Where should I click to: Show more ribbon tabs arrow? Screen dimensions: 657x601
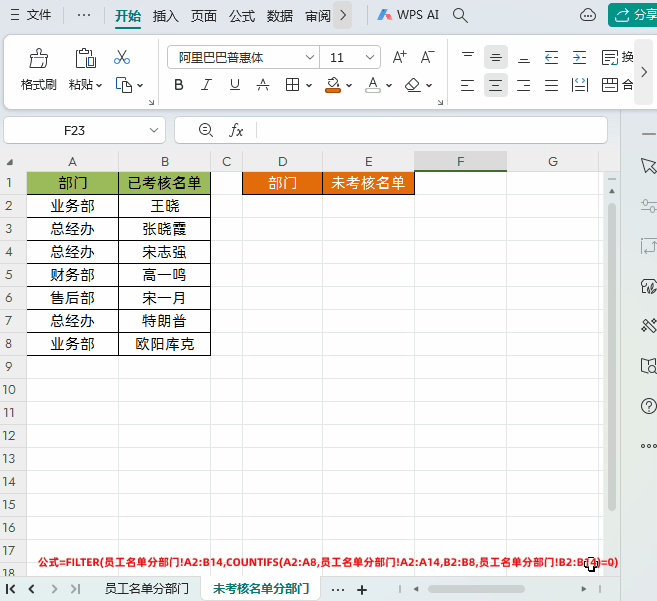point(343,16)
